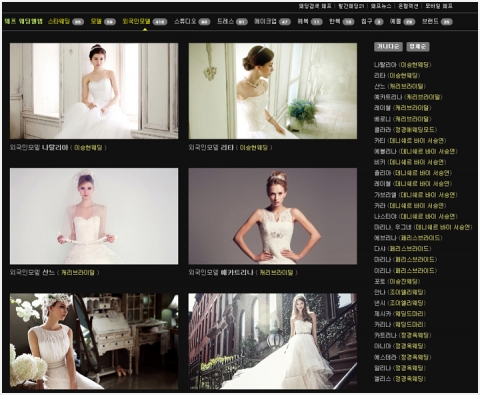Open the 리타 side-profile bride photo
Image resolution: width=480 pixels, height=395 pixels.
coord(273,91)
